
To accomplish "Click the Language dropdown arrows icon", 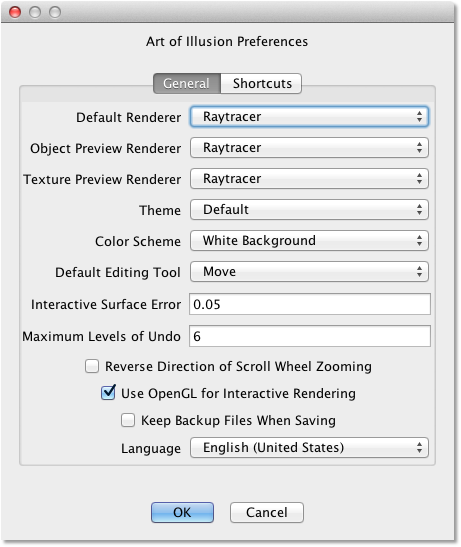I will pyautogui.click(x=419, y=448).
